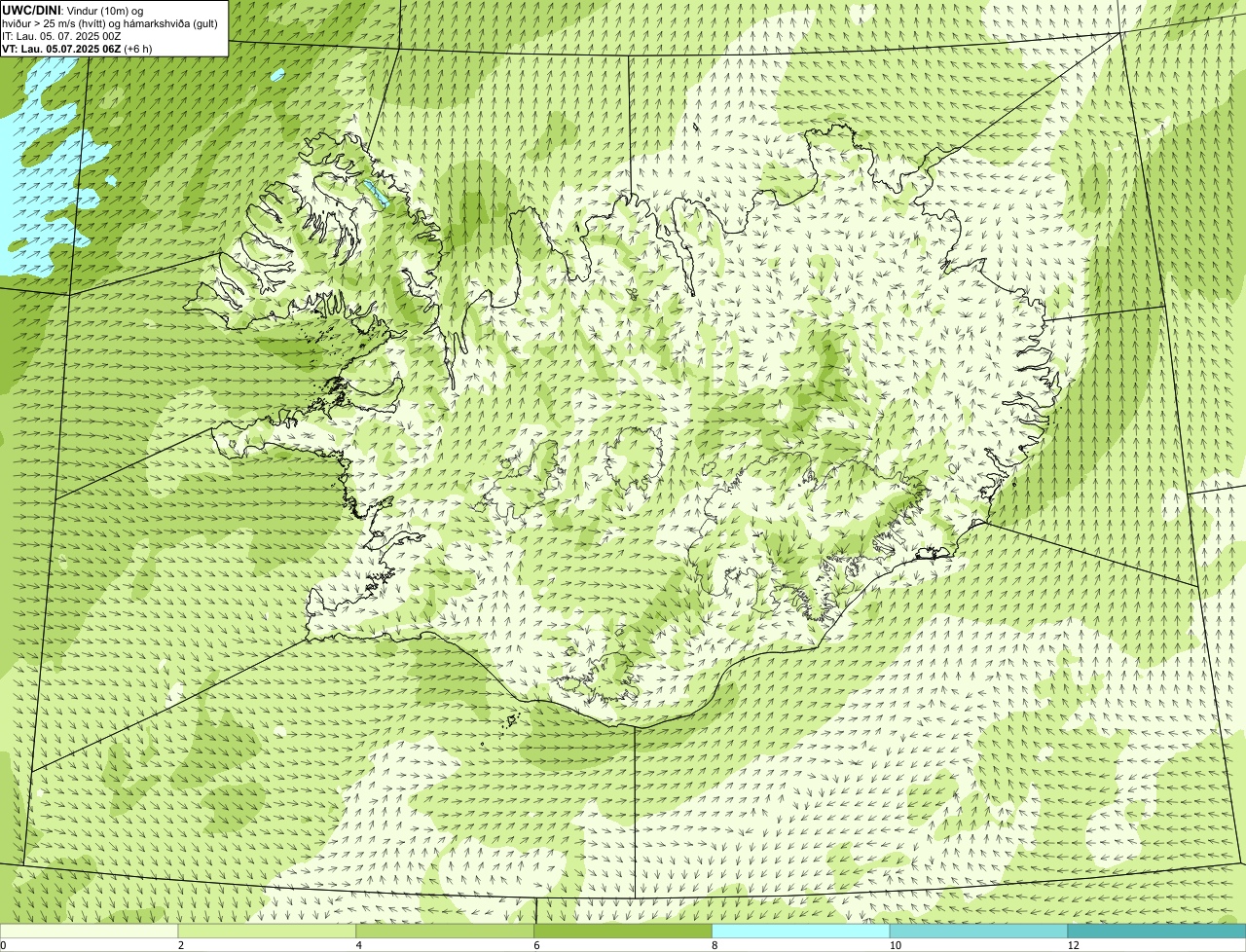Click the legend scale label "2"
The height and width of the screenshot is (952, 1246).
[x=180, y=945]
